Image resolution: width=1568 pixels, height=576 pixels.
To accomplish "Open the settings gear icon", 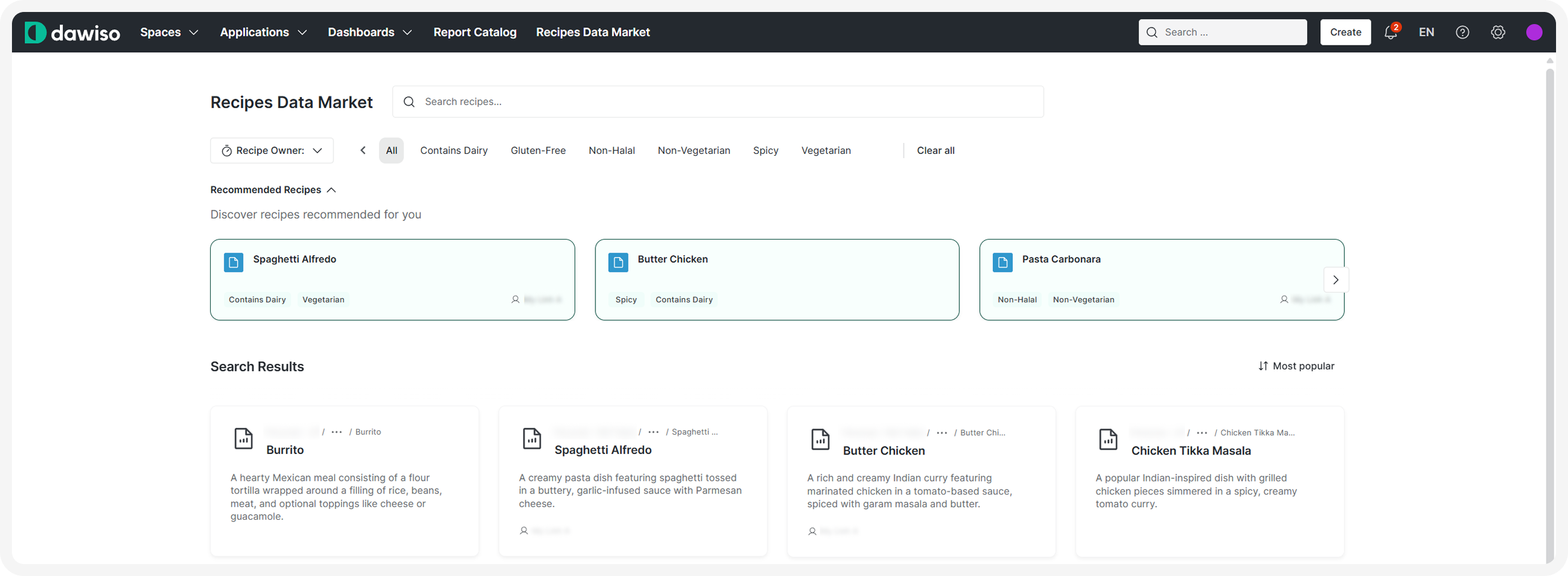I will (x=1497, y=32).
